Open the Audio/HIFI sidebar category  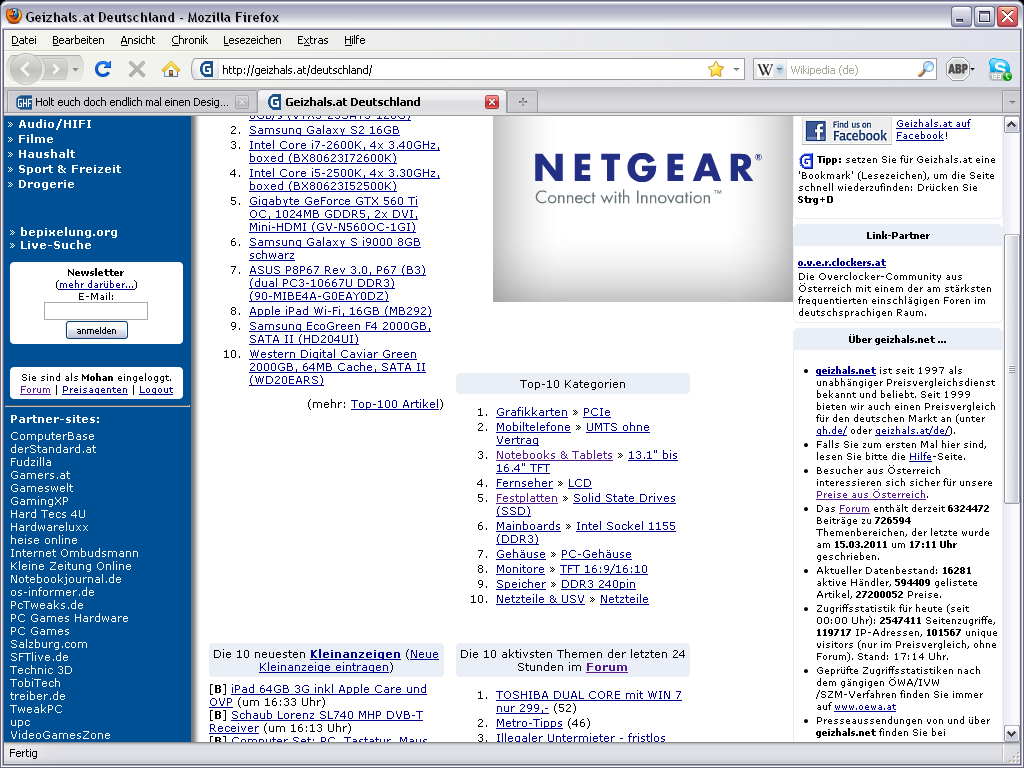55,124
